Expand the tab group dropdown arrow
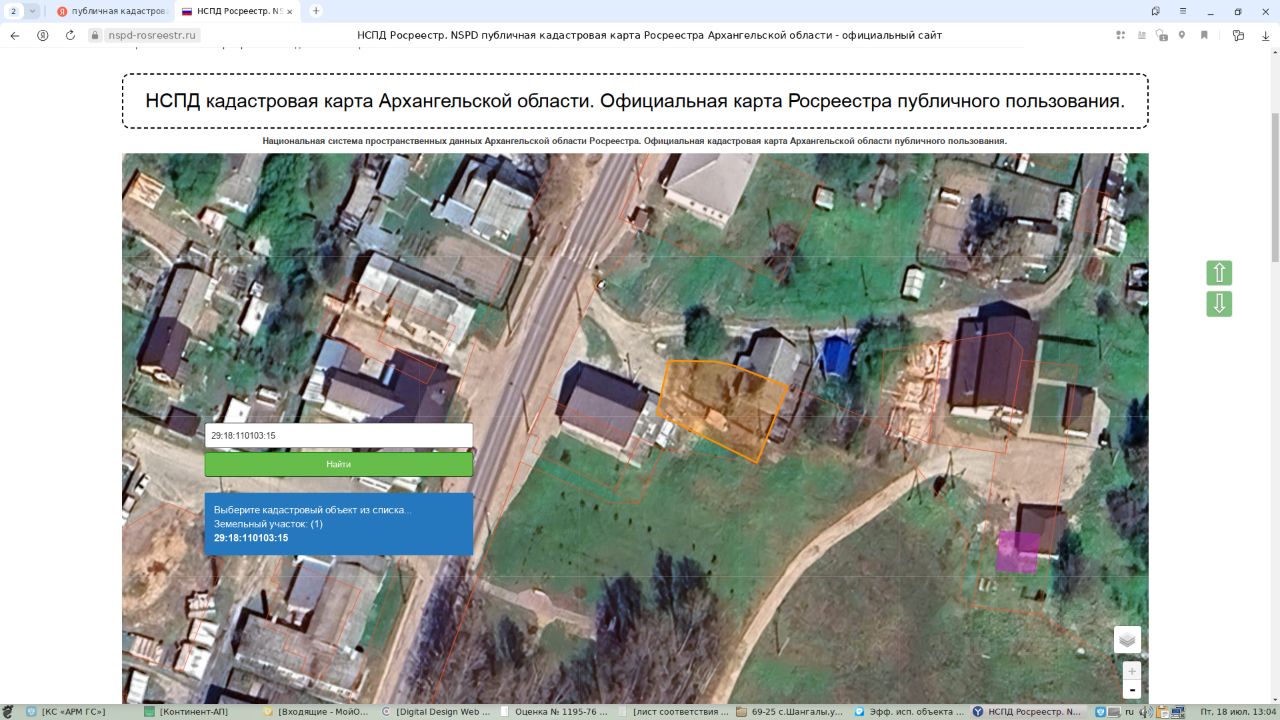 pyautogui.click(x=32, y=11)
